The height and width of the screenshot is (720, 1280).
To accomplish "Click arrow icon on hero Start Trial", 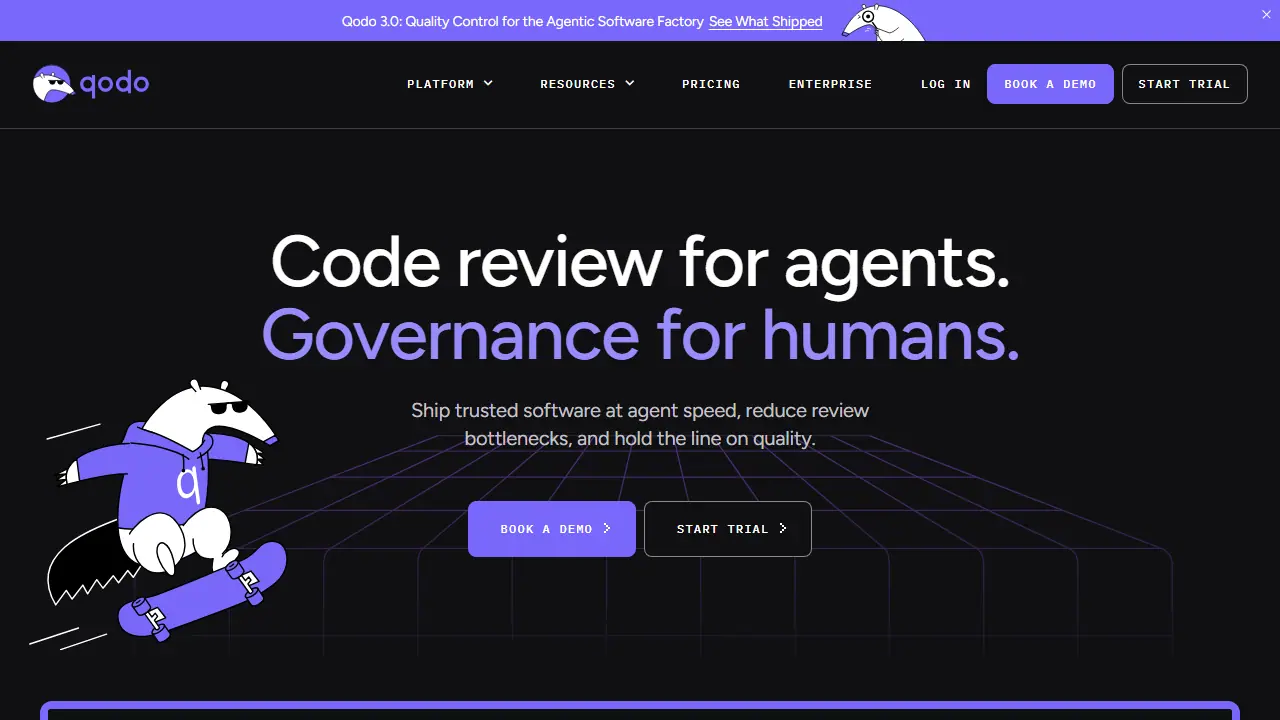I will 783,529.
